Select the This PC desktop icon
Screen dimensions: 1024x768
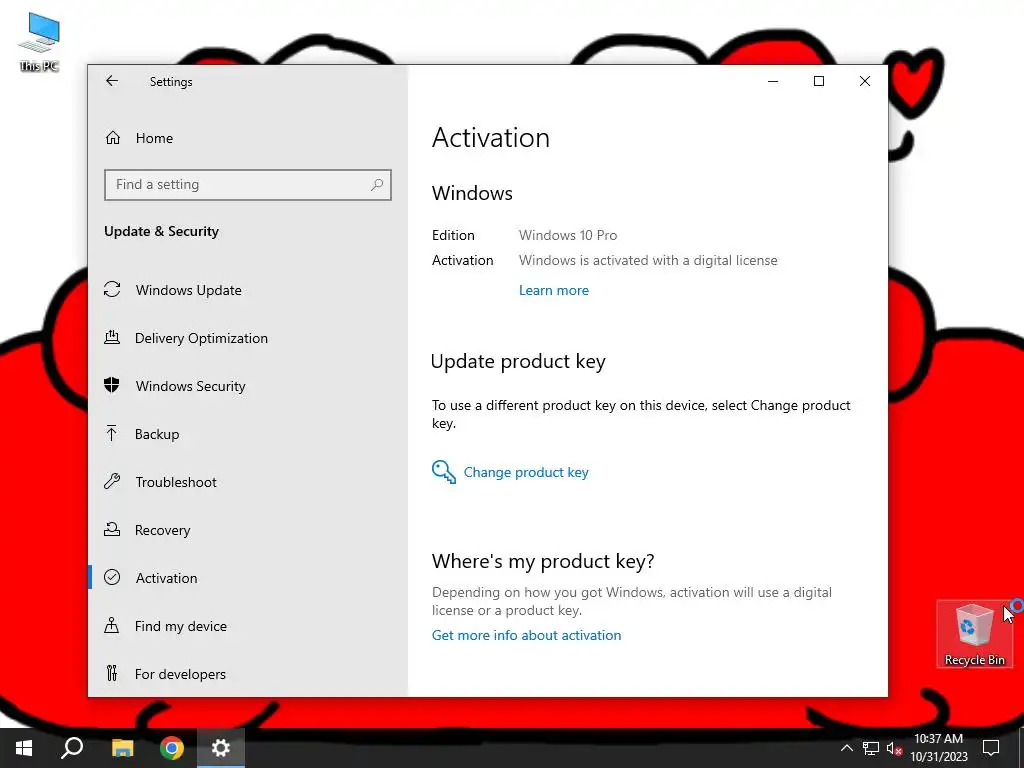click(39, 42)
